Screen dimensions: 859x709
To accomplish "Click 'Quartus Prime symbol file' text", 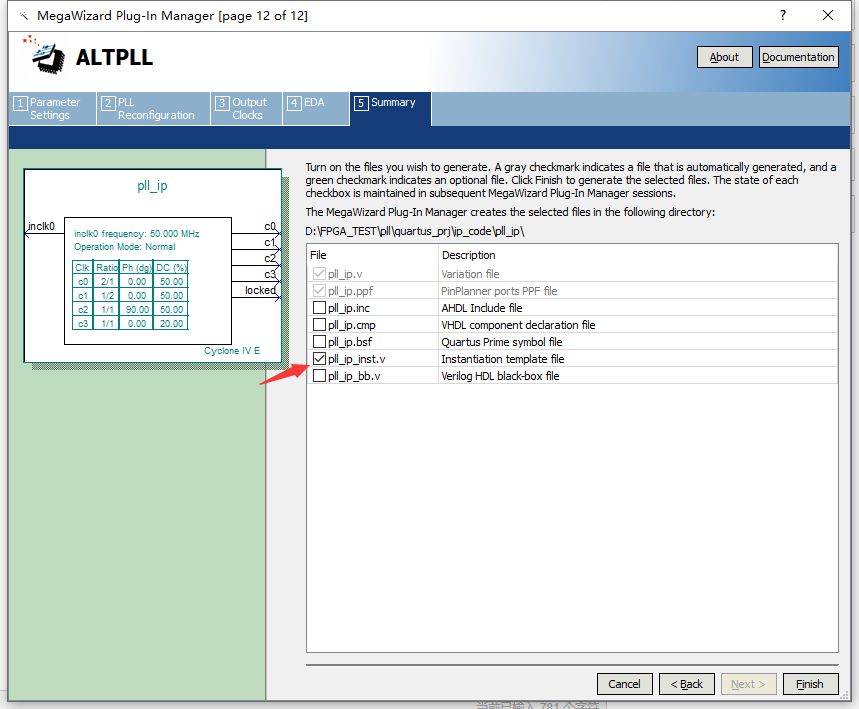I will (x=502, y=341).
